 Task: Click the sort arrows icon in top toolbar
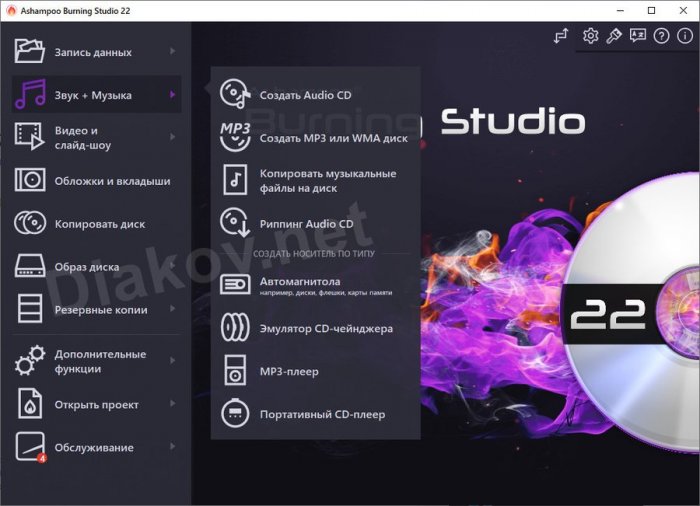point(561,36)
